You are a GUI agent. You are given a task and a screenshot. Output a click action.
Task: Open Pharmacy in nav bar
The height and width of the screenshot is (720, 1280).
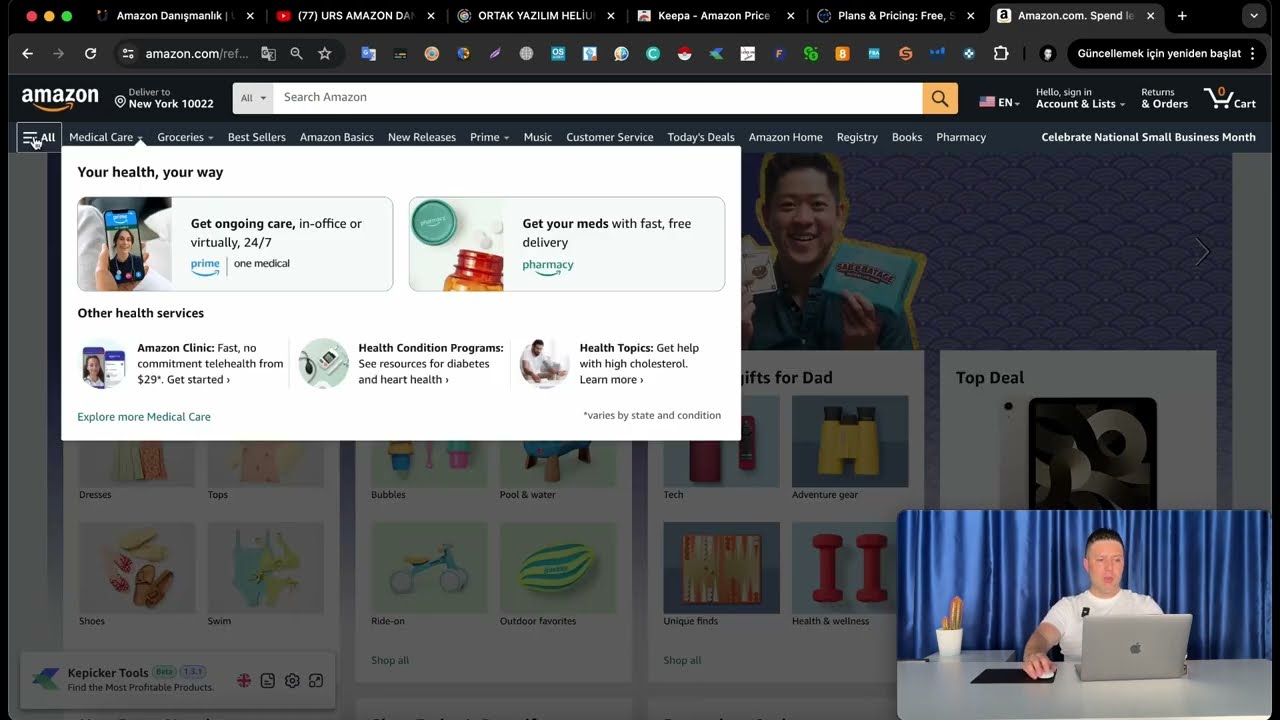(x=961, y=137)
